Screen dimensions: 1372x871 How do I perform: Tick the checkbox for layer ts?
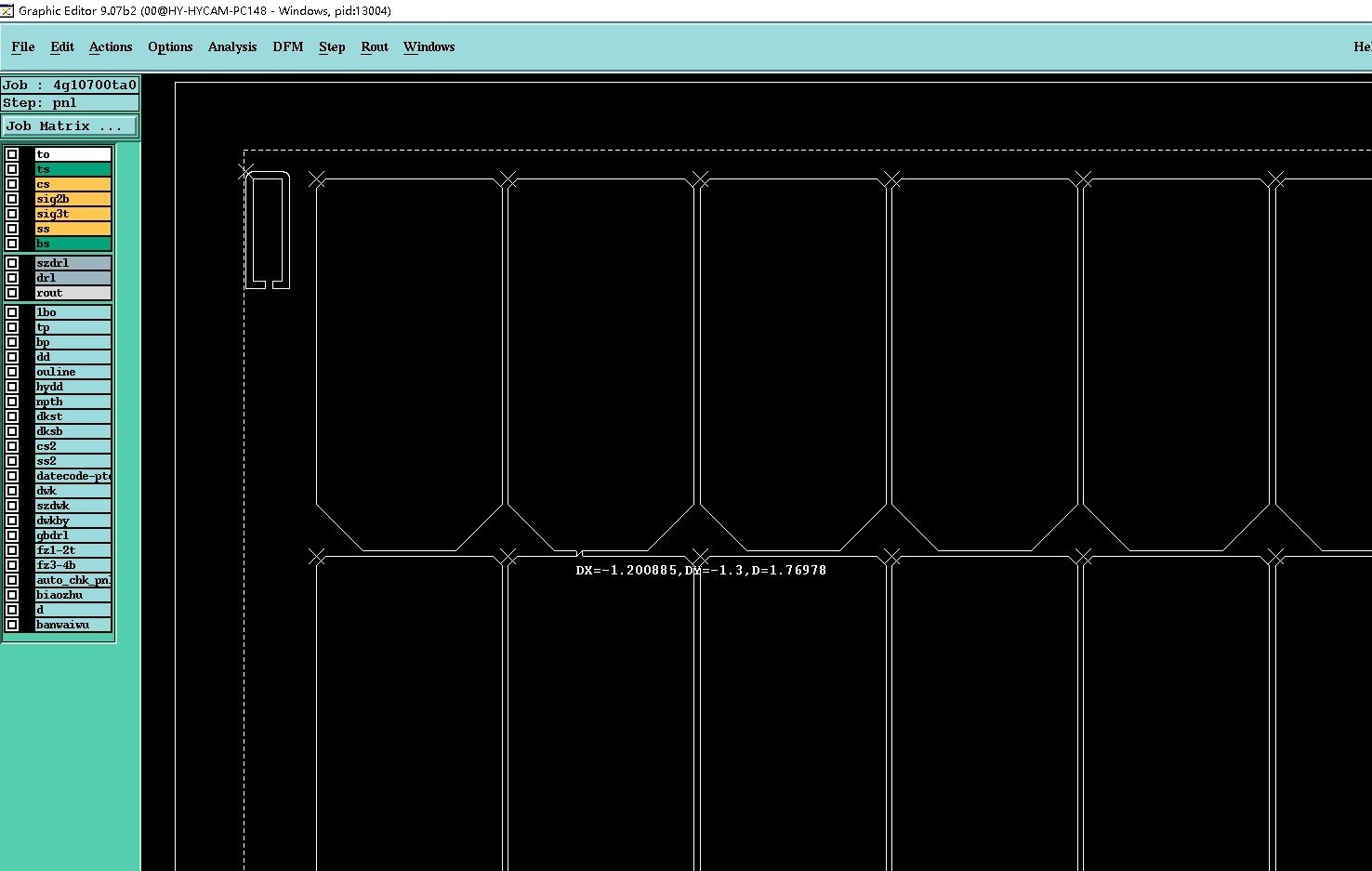point(12,169)
